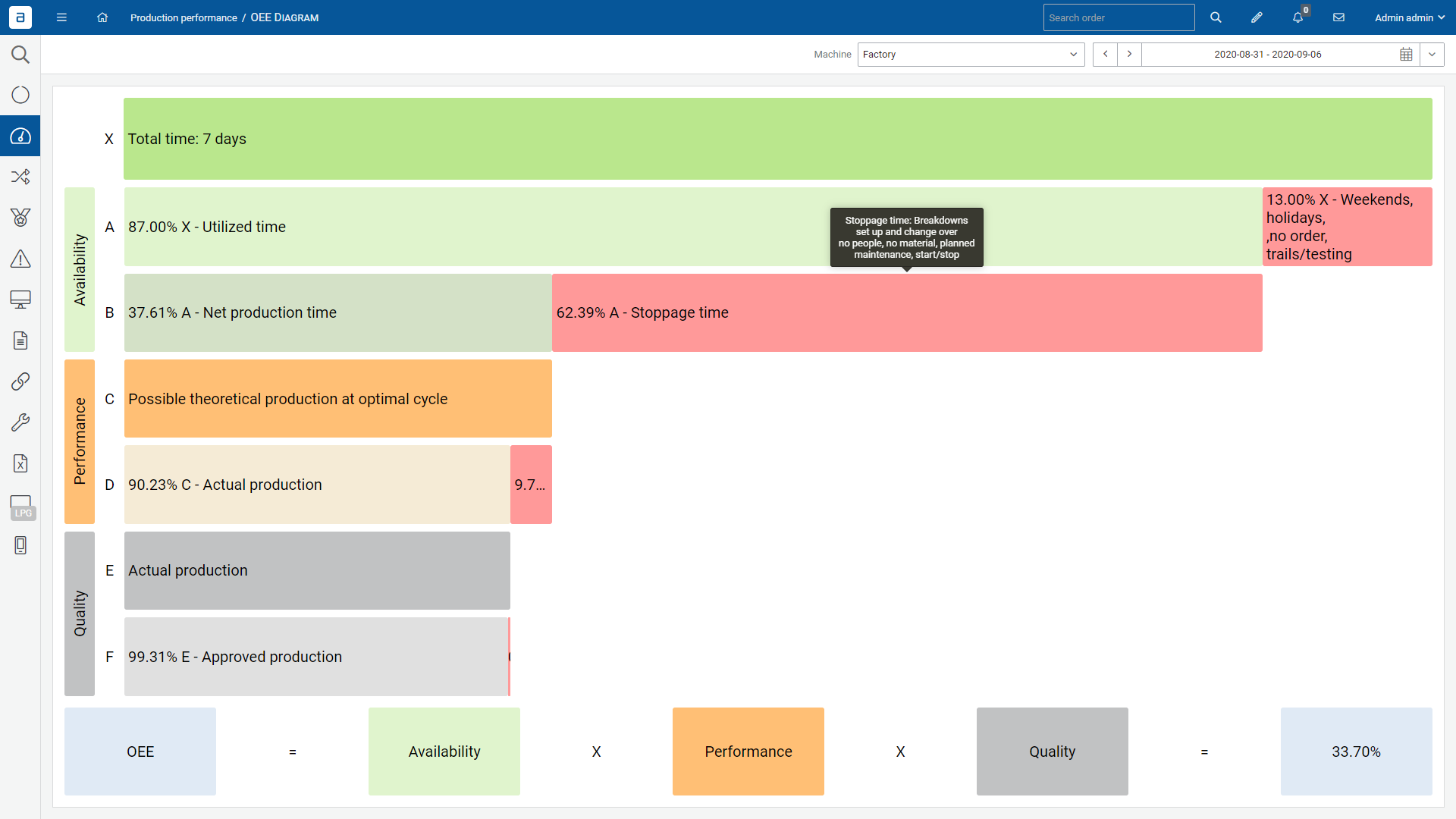Click the Utilized time bar
The image size is (1456, 819).
[693, 227]
